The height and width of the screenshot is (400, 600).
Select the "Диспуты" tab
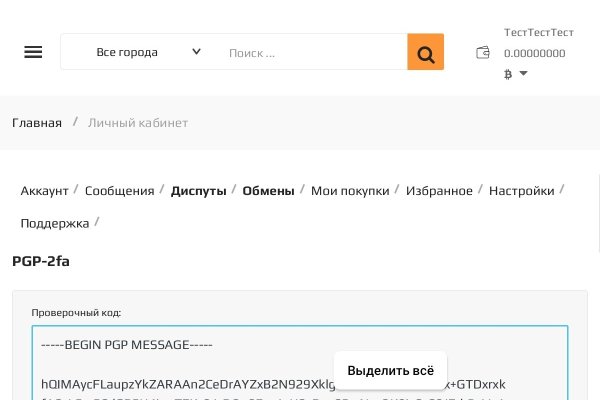tap(198, 190)
